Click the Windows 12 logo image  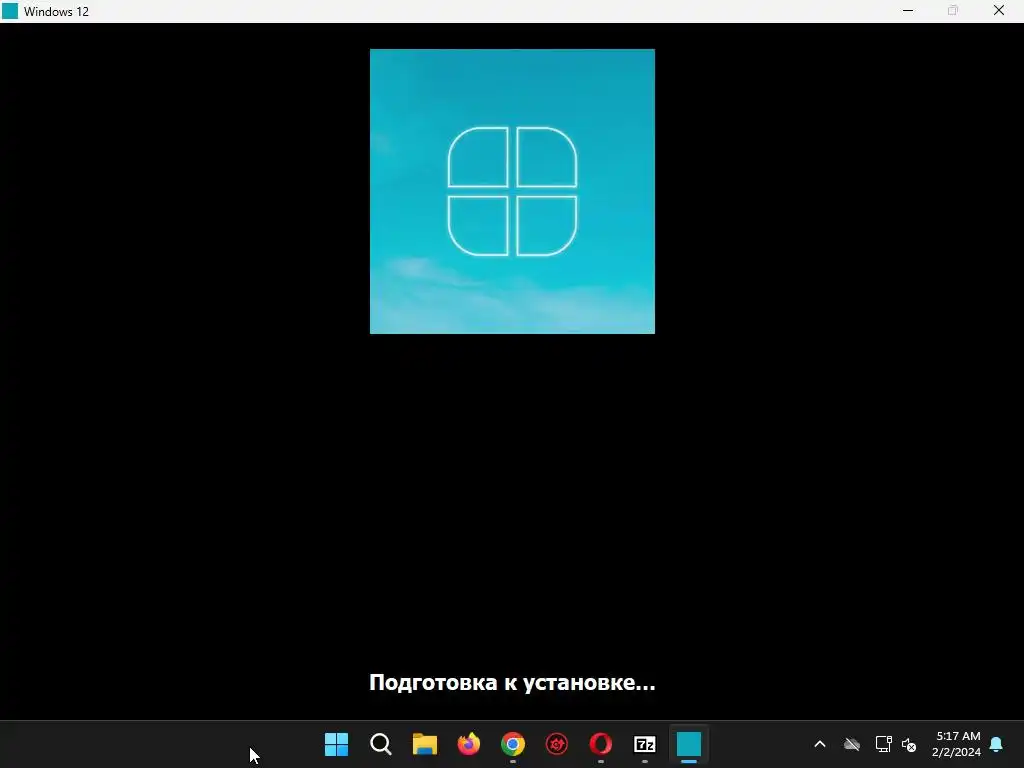(x=512, y=191)
